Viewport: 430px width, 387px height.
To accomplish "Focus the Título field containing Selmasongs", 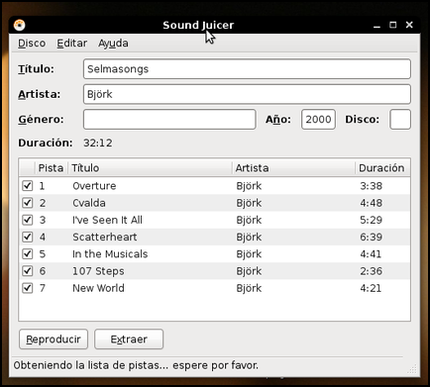I will coord(247,69).
